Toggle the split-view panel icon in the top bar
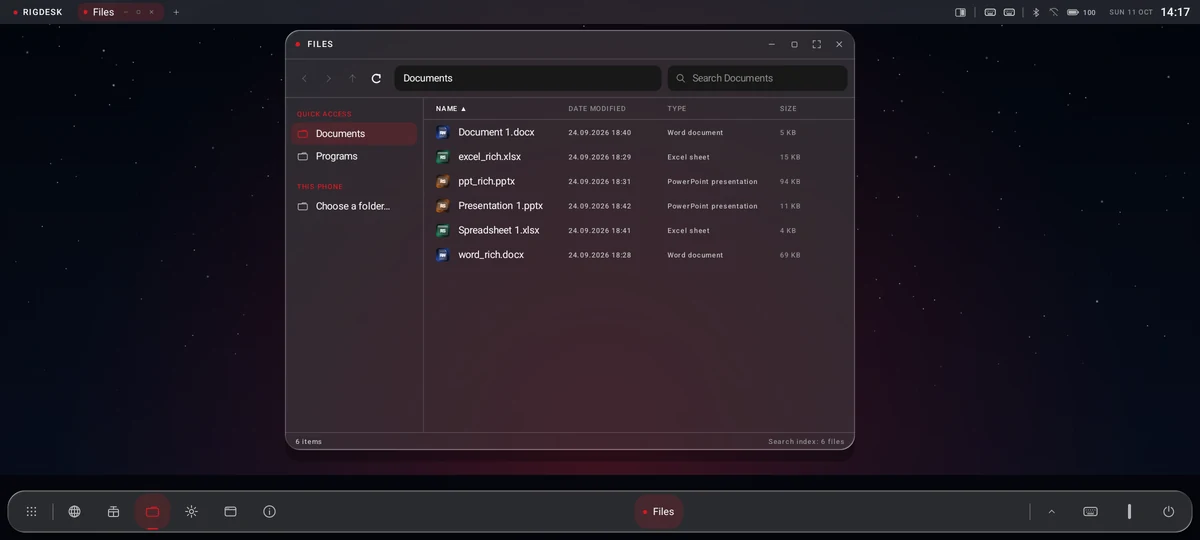 point(960,12)
